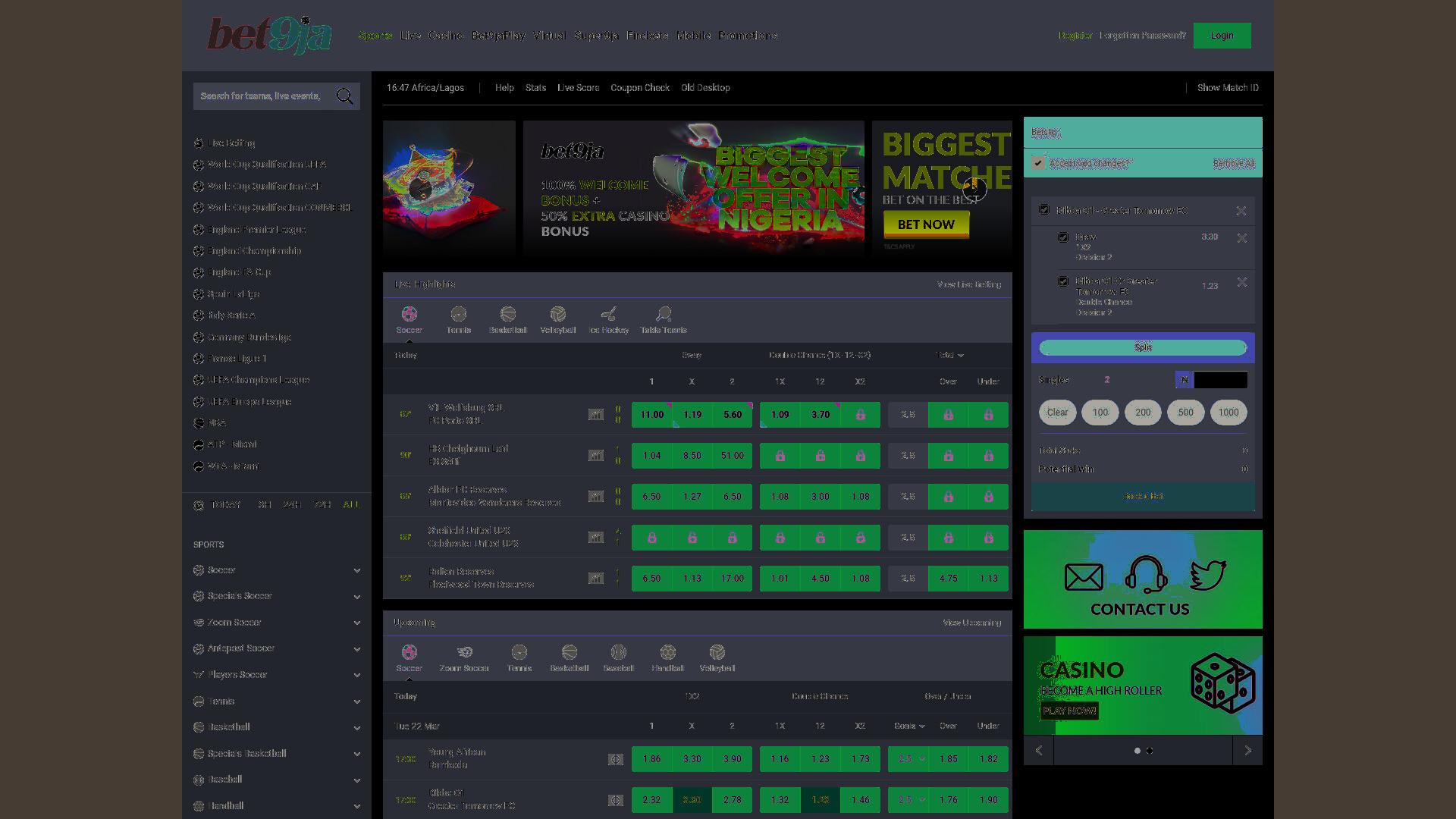The width and height of the screenshot is (1456, 819).
Task: Select Handball icon in Upcoming section
Action: tap(668, 652)
